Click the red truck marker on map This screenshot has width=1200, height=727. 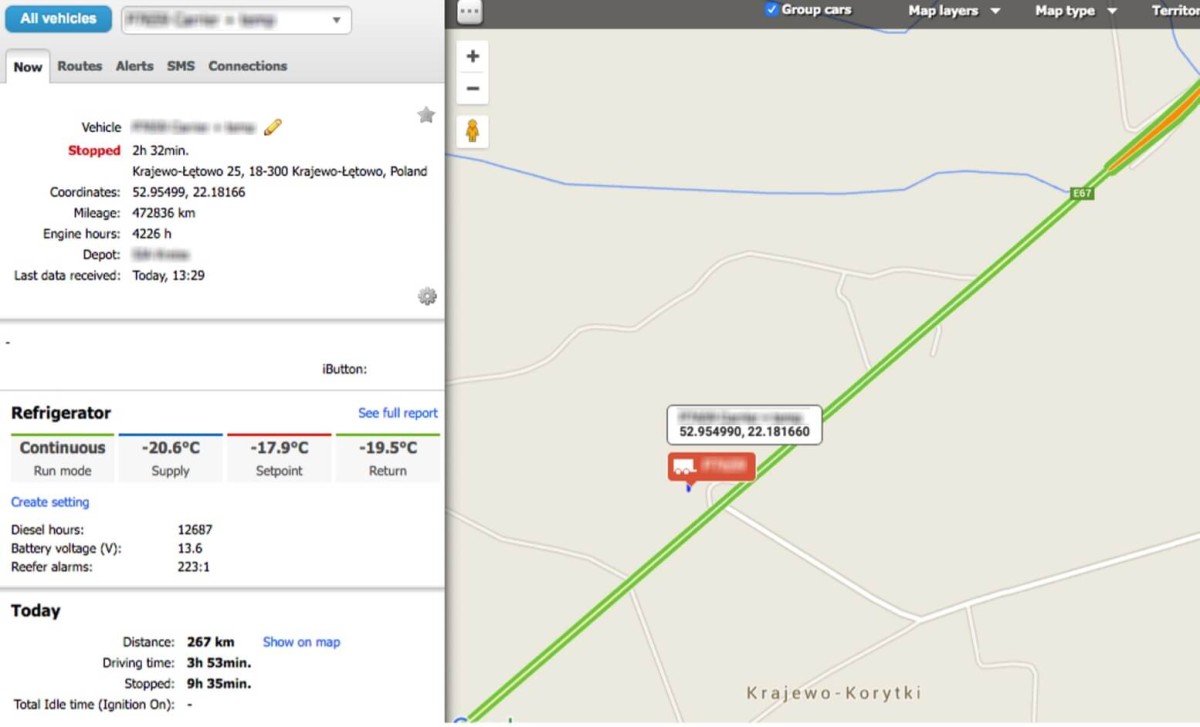coord(711,466)
